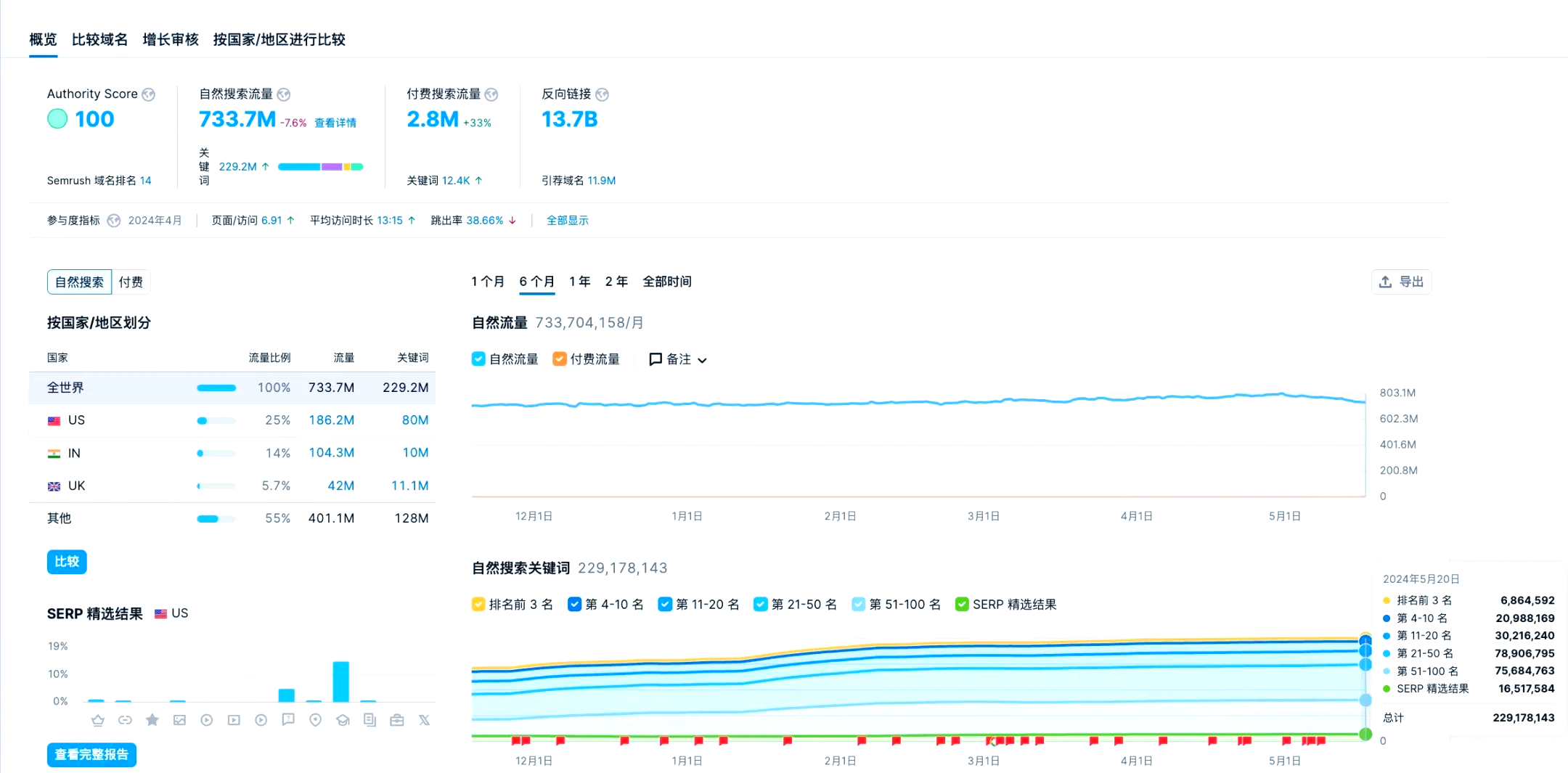Click the green Authority Score circle indicator
Image resolution: width=1568 pixels, height=773 pixels.
(57, 119)
